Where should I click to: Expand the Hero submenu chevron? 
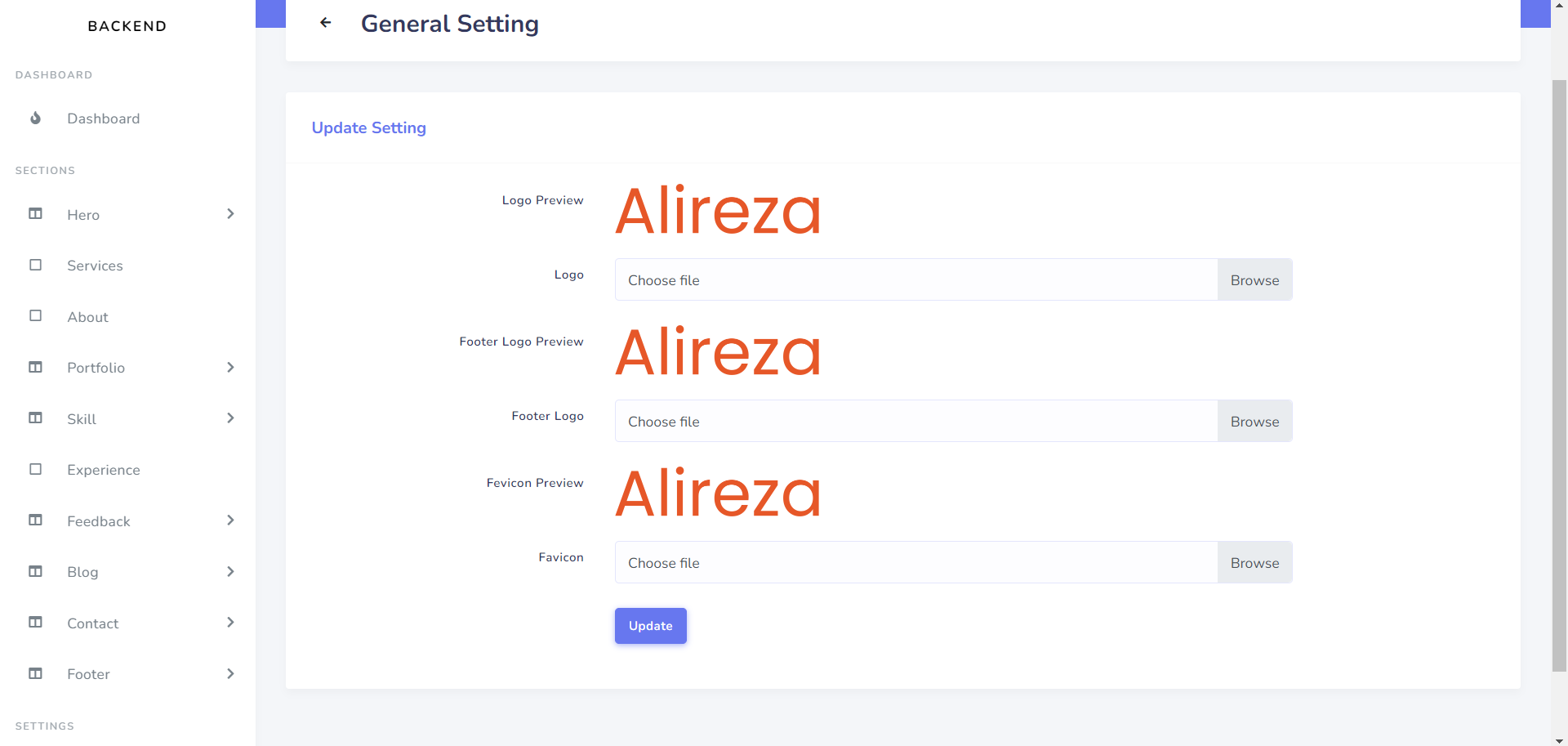click(x=230, y=214)
